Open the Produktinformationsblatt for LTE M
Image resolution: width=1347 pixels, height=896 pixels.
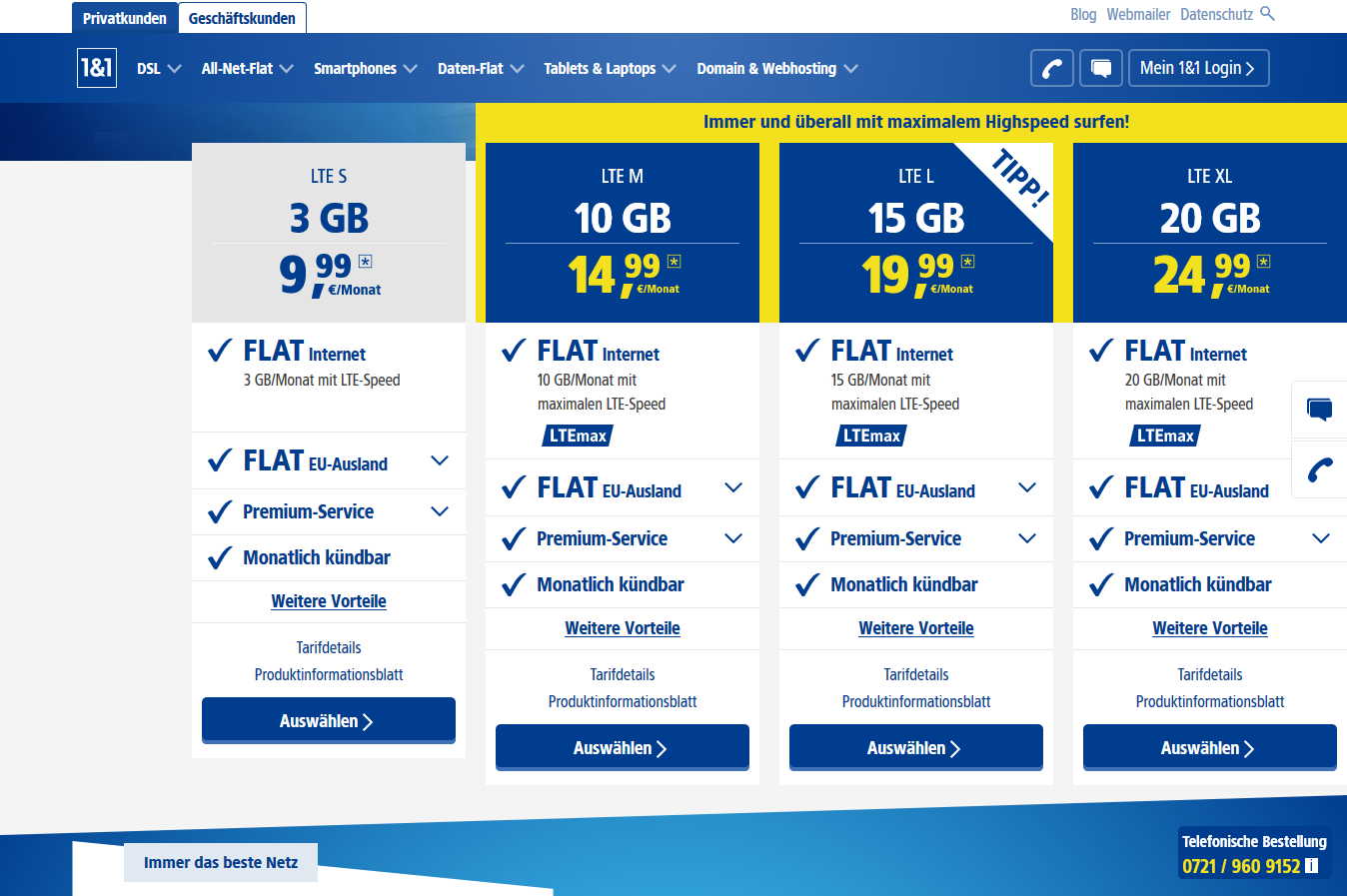click(622, 701)
